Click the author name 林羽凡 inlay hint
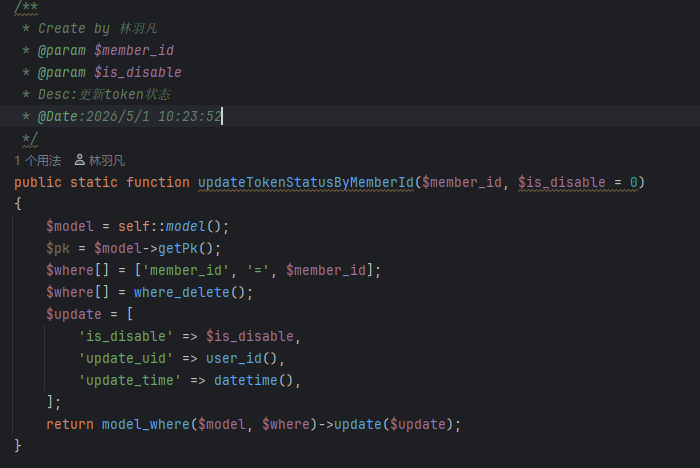 tap(107, 160)
